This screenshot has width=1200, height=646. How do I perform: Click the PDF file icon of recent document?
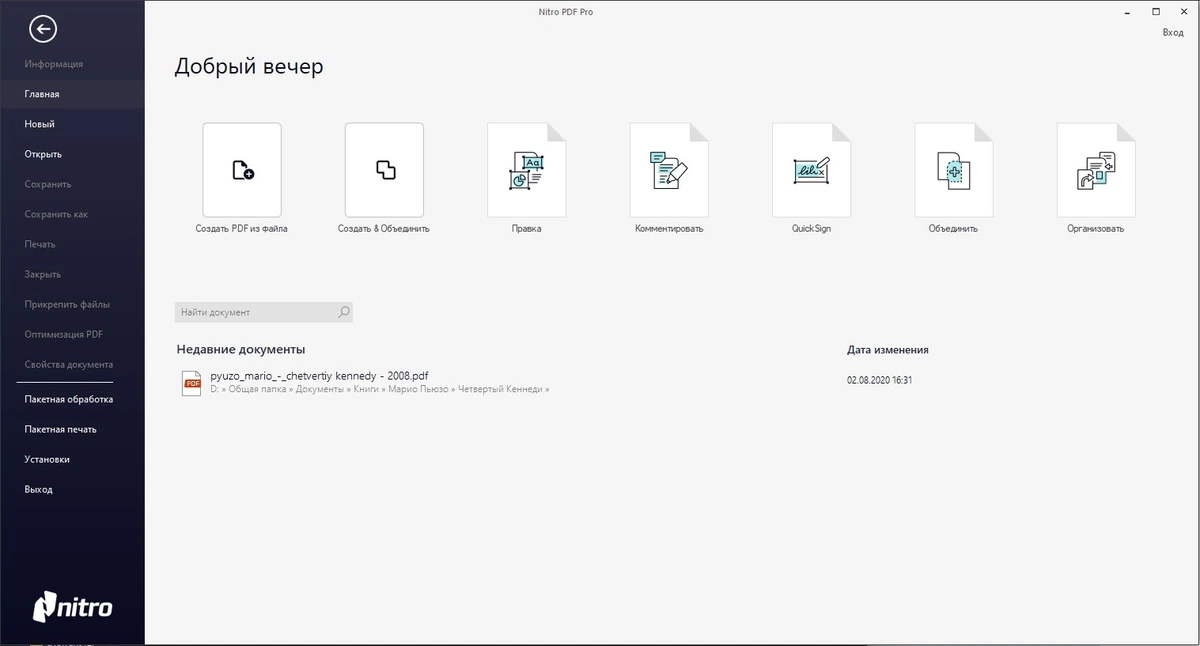pos(191,382)
